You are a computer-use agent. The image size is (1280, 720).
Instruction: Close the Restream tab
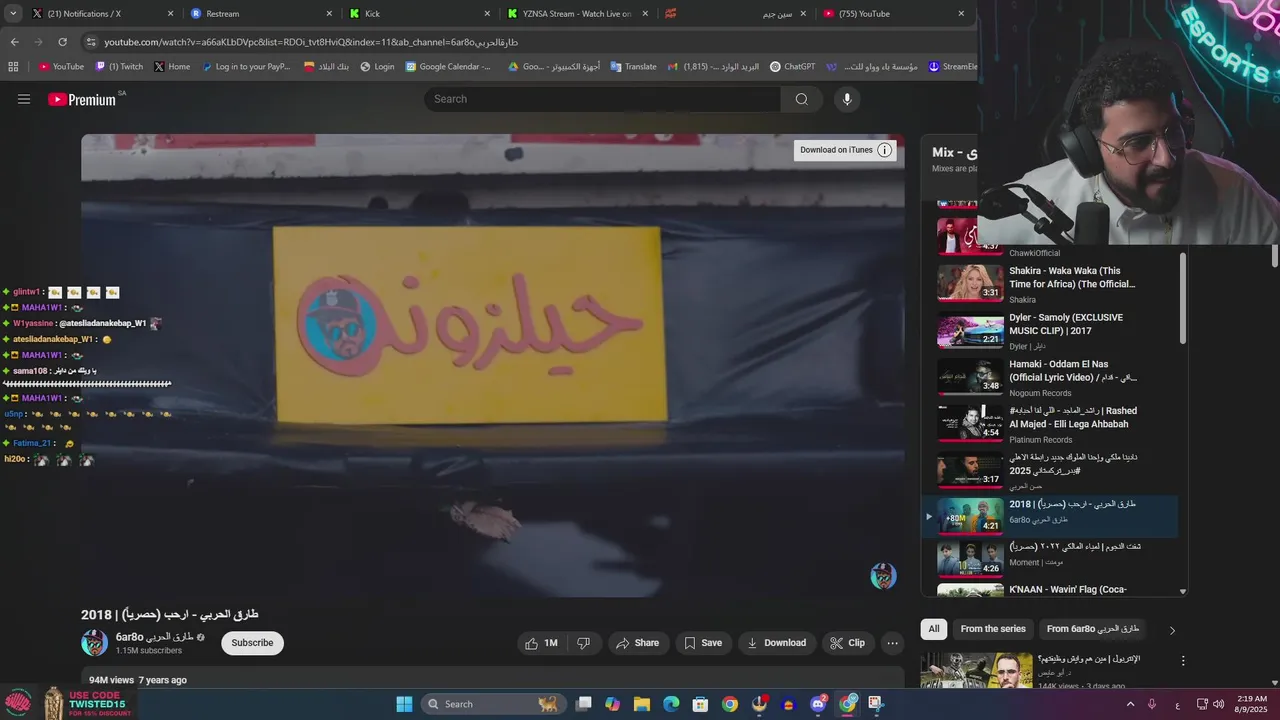pyautogui.click(x=329, y=14)
